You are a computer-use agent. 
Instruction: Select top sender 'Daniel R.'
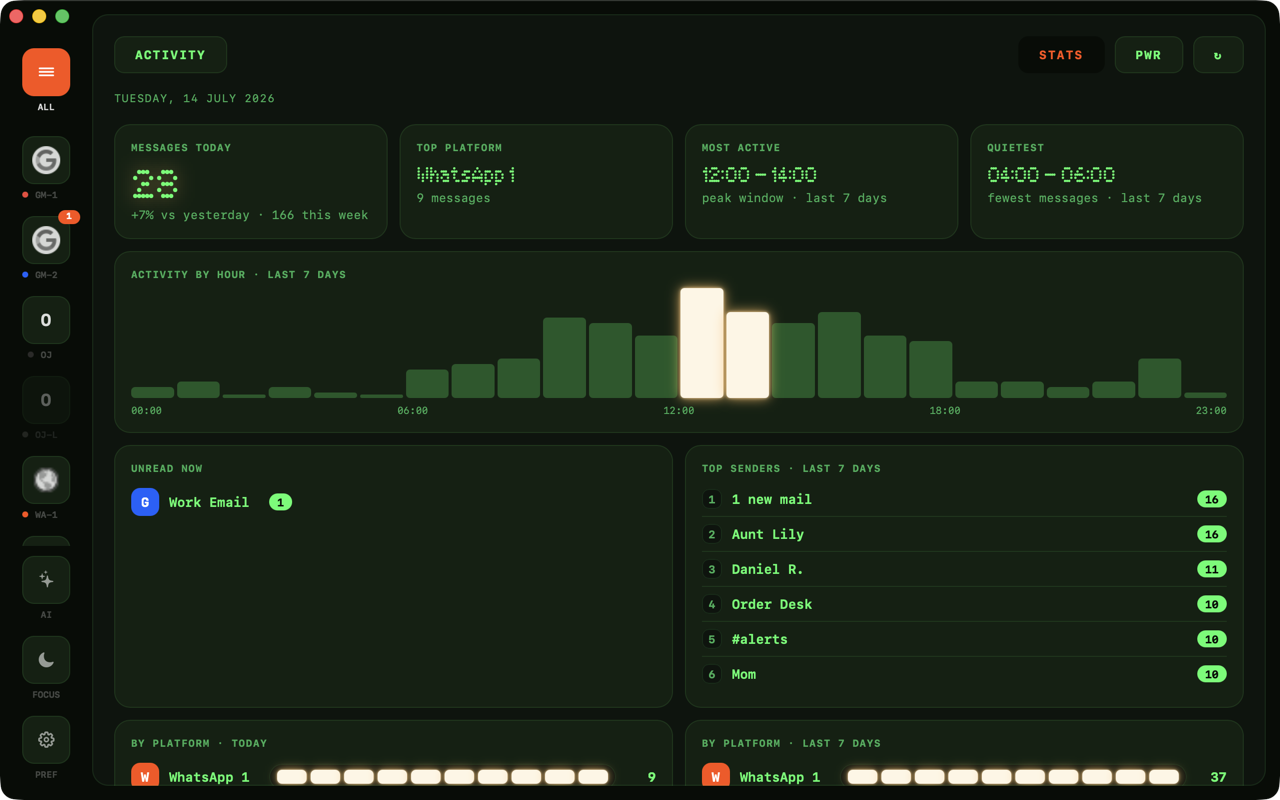(964, 569)
